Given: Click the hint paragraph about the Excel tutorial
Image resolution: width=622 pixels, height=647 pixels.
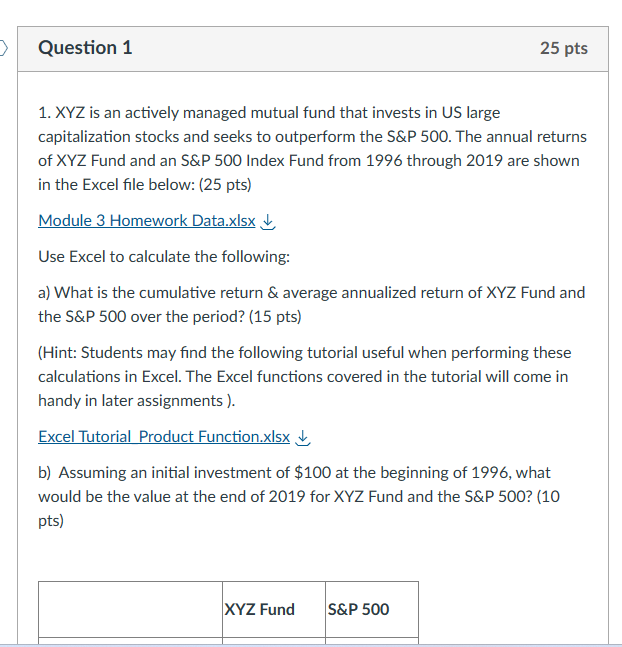Looking at the screenshot, I should [x=305, y=377].
